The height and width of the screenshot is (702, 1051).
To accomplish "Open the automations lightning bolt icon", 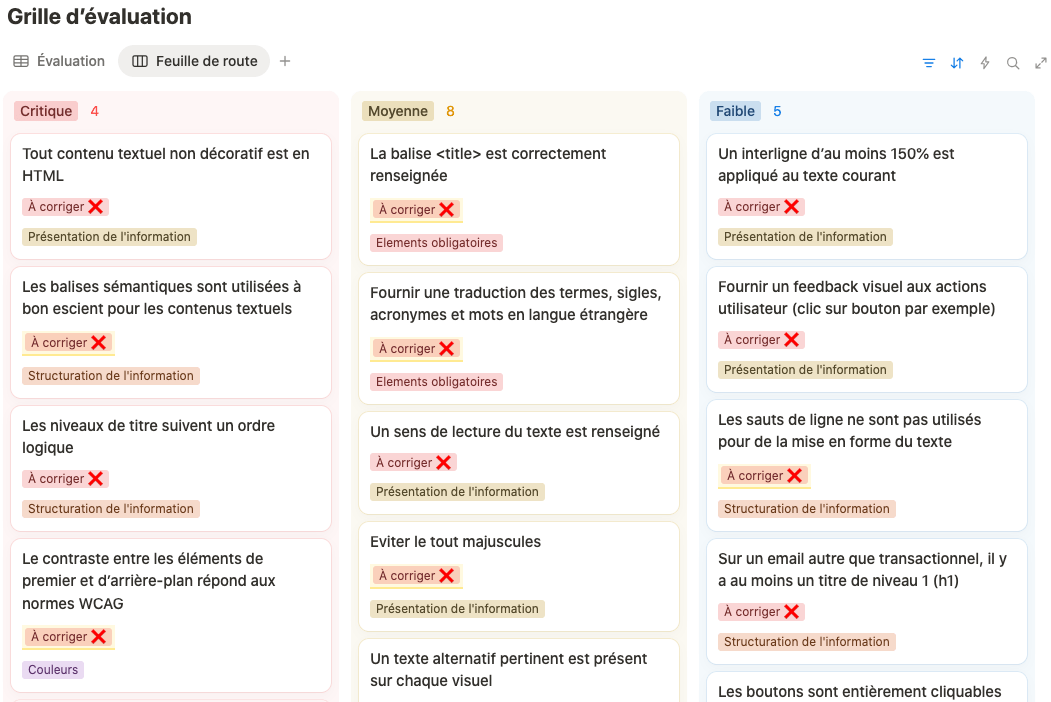I will [x=985, y=63].
